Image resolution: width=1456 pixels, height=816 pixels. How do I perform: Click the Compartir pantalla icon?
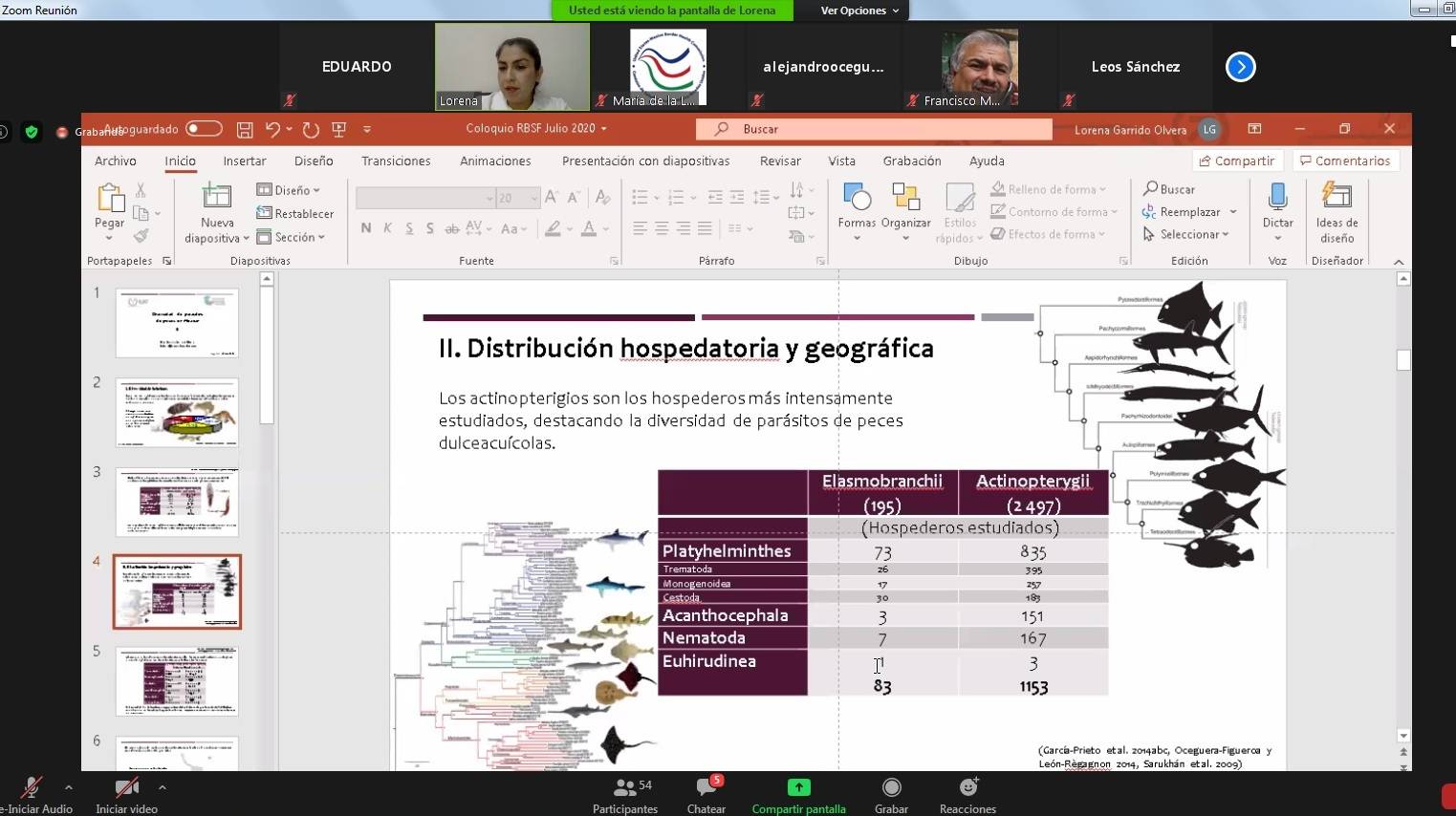click(798, 787)
